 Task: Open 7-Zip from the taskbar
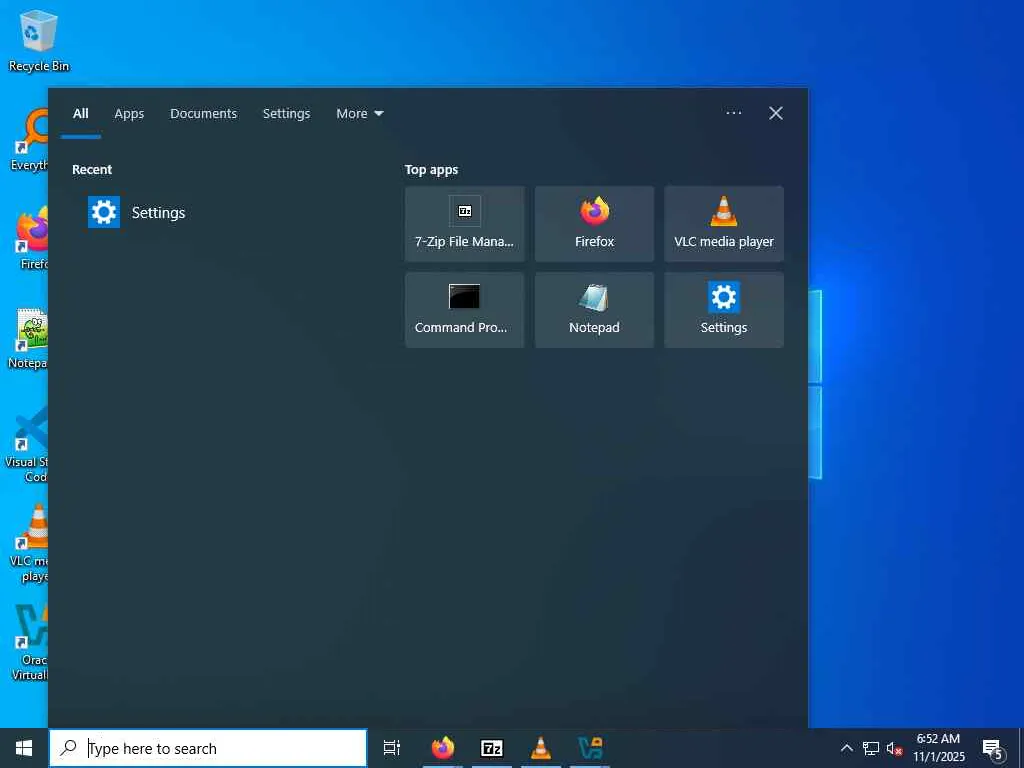pyautogui.click(x=492, y=748)
